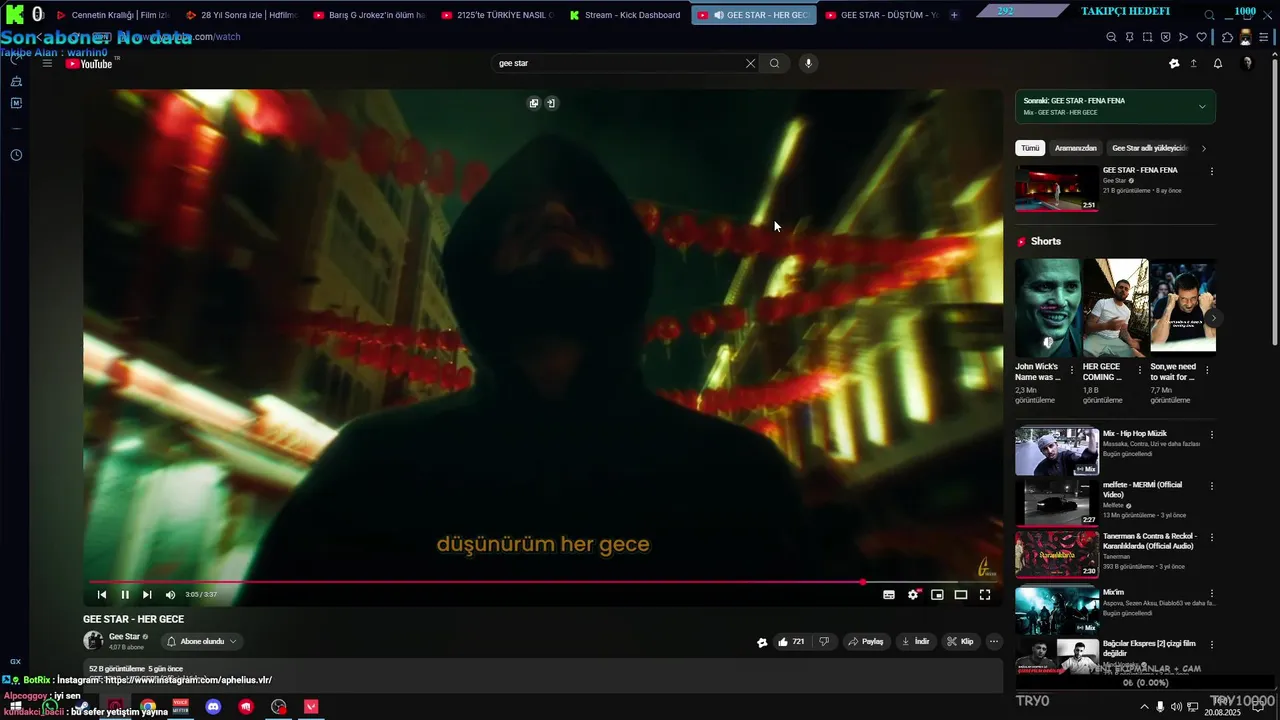Click the page vertical scrollbar
This screenshot has width=1280, height=720.
(x=1274, y=200)
